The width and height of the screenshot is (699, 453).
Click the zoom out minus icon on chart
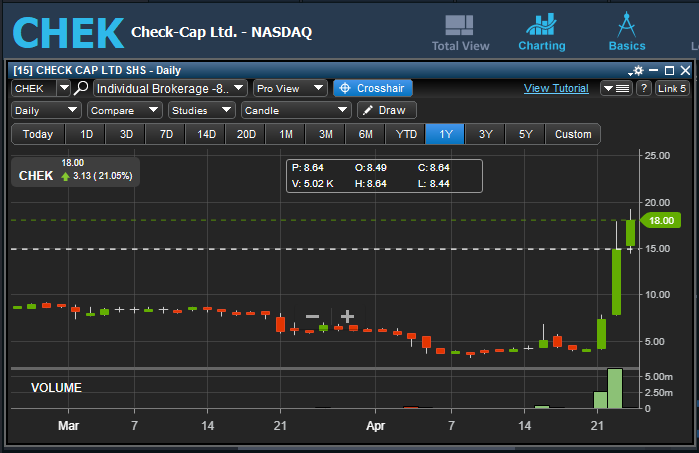[312, 317]
